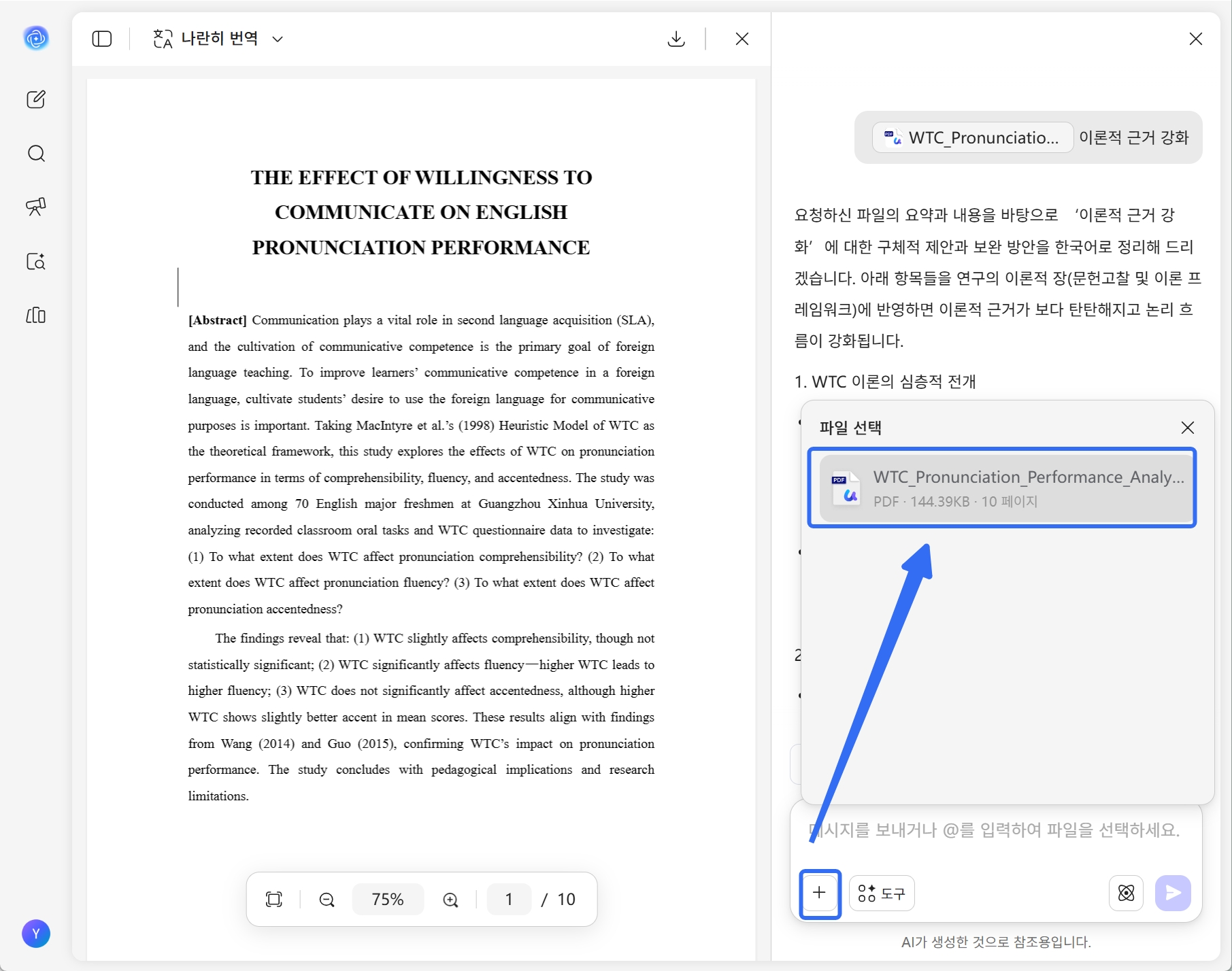Image resolution: width=1232 pixels, height=971 pixels.
Task: Open the + attachment menu
Action: 820,893
